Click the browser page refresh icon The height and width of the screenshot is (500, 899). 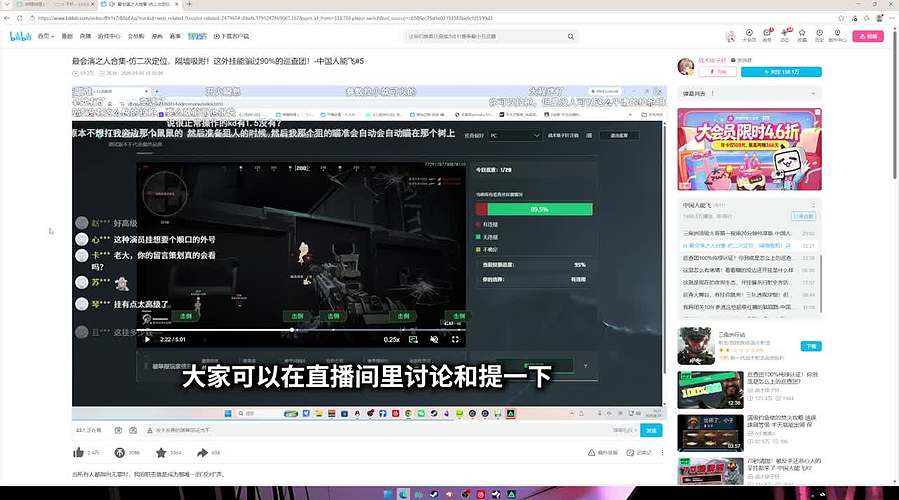(19, 18)
